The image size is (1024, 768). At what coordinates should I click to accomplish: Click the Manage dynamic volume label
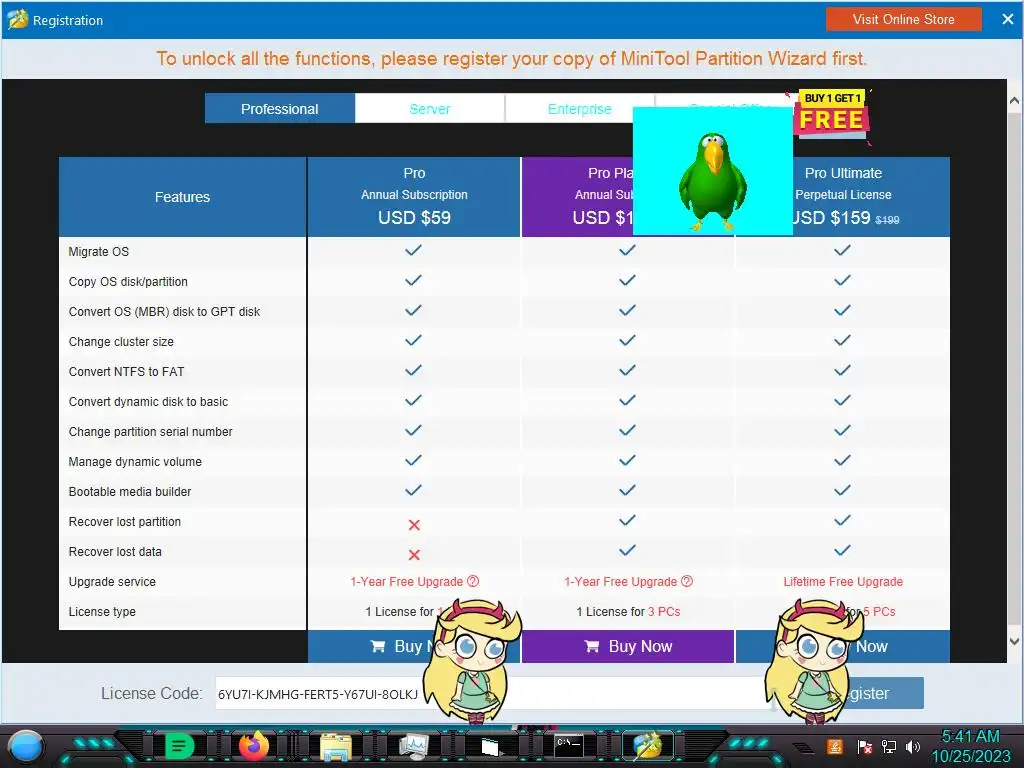[x=135, y=462]
